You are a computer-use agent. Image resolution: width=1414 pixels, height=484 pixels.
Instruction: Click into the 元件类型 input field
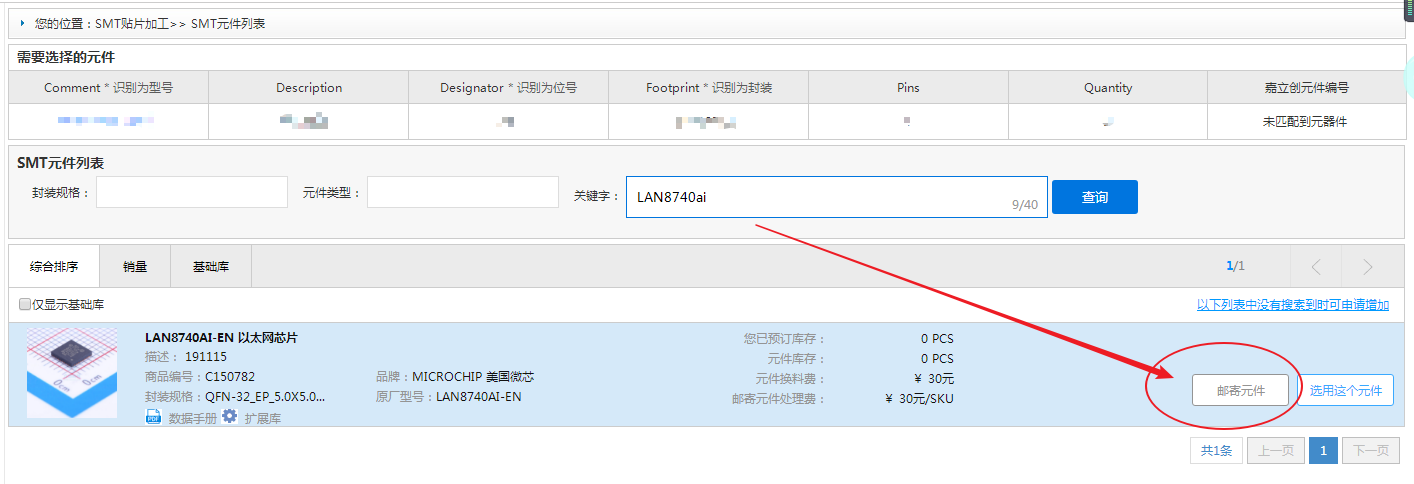point(462,193)
